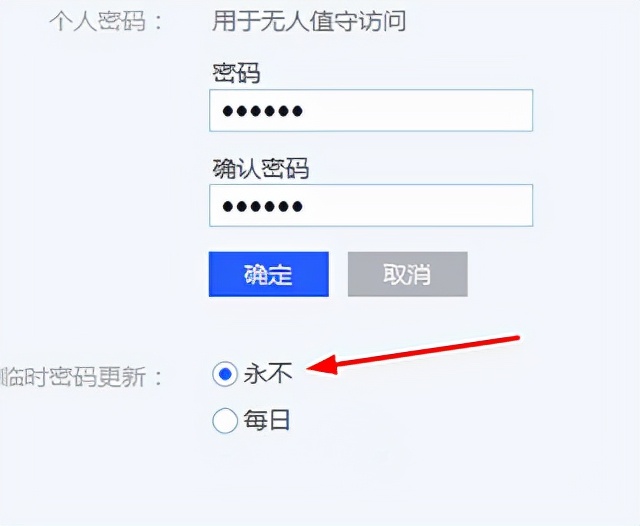Select the 永不 radio button
Viewport: 640px width, 526px height.
[x=224, y=374]
